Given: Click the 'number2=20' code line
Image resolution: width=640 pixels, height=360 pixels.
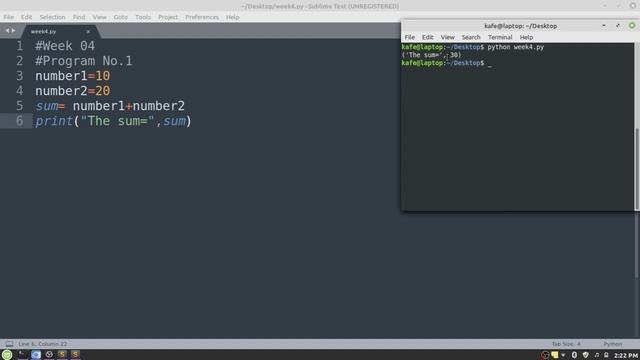Looking at the screenshot, I should point(73,91).
